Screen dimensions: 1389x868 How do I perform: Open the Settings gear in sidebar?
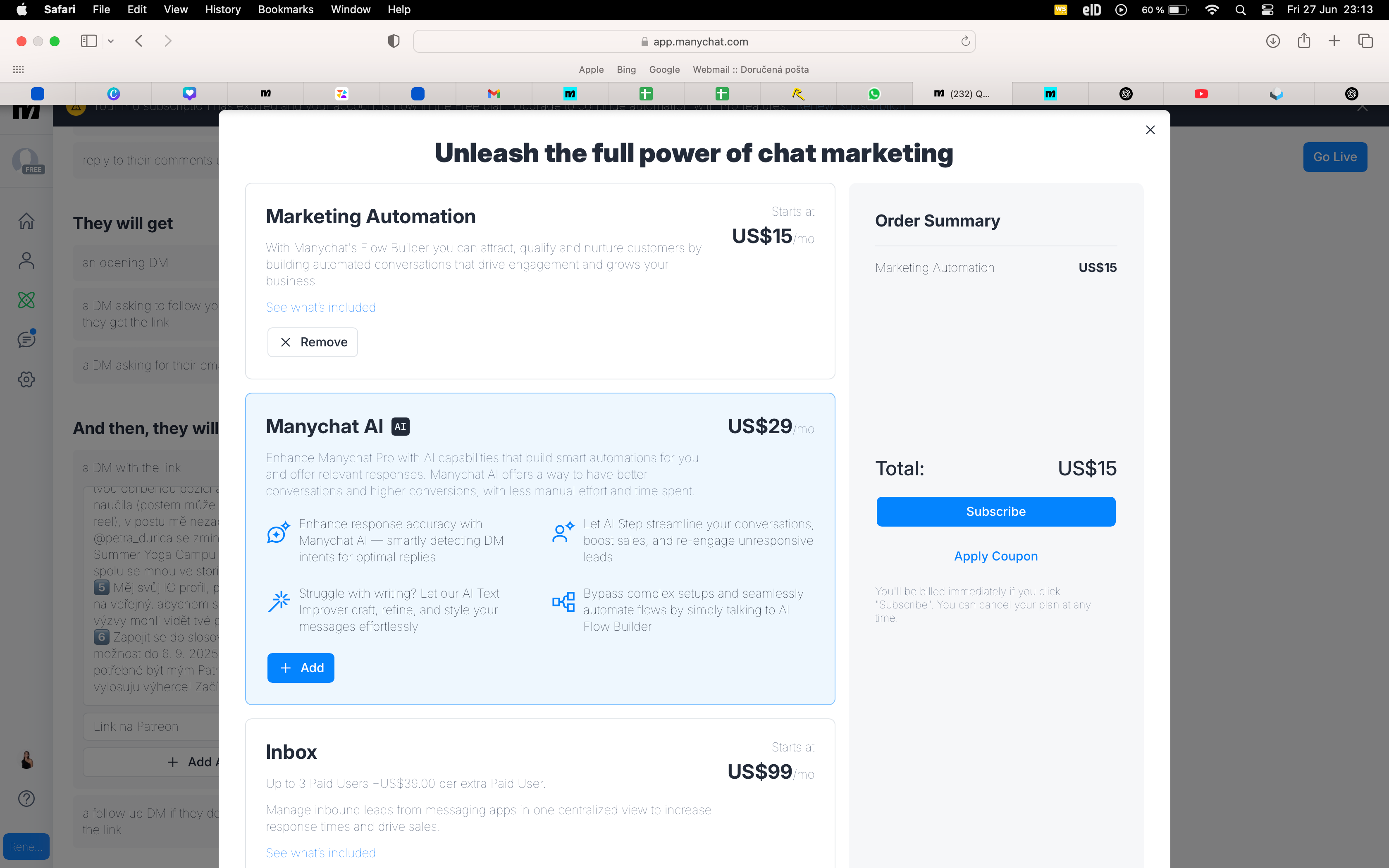pos(26,379)
